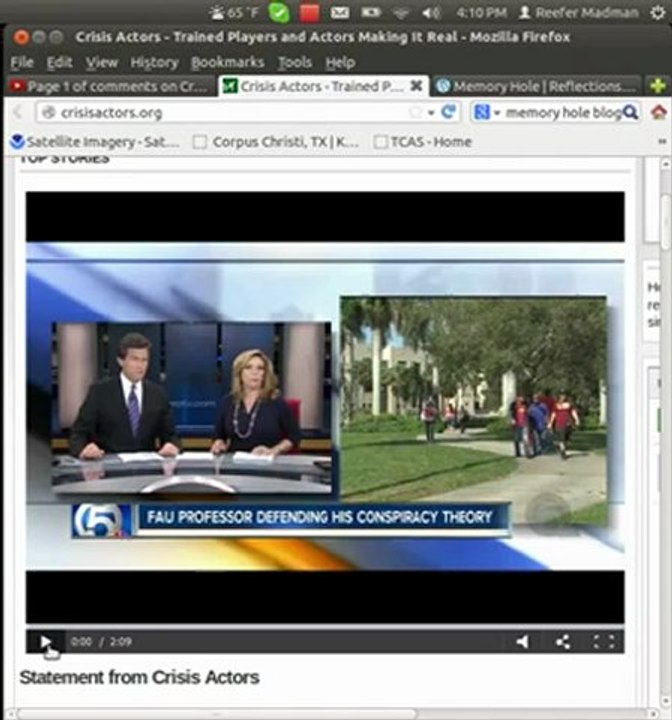
Task: Open the Tools menu
Action: click(295, 62)
